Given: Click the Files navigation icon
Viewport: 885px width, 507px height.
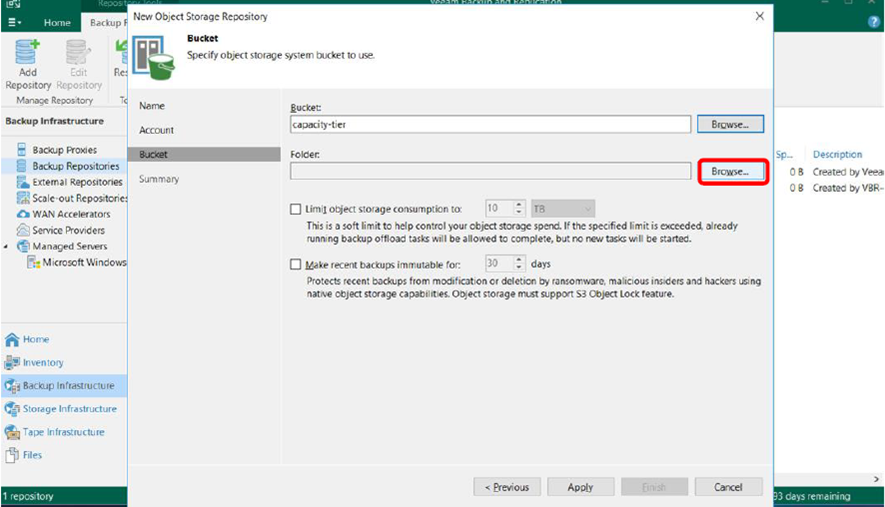Looking at the screenshot, I should [x=12, y=454].
